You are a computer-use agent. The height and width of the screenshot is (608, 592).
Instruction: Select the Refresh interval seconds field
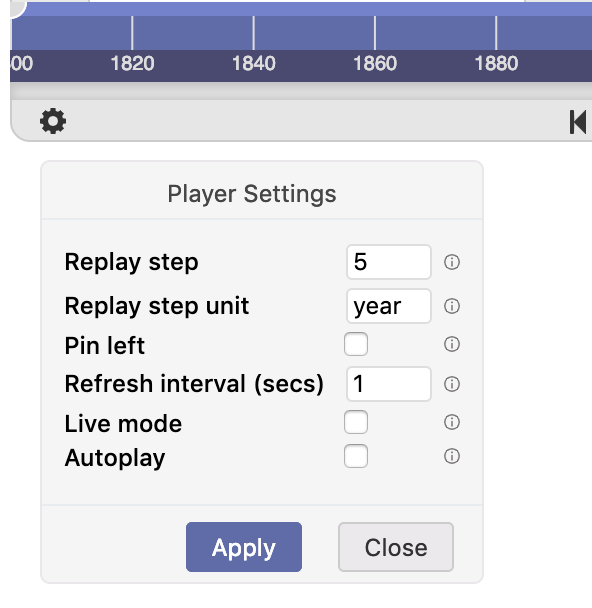click(x=389, y=384)
